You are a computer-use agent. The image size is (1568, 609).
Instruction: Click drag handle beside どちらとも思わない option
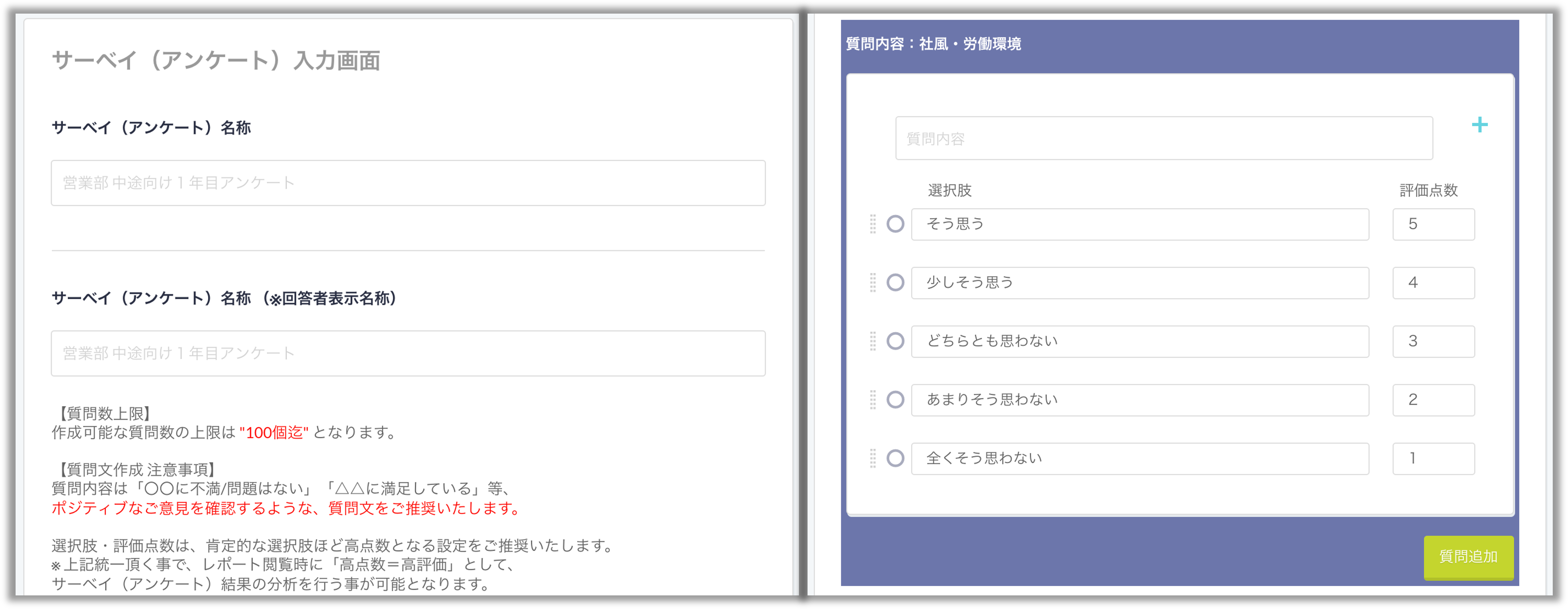tap(873, 341)
